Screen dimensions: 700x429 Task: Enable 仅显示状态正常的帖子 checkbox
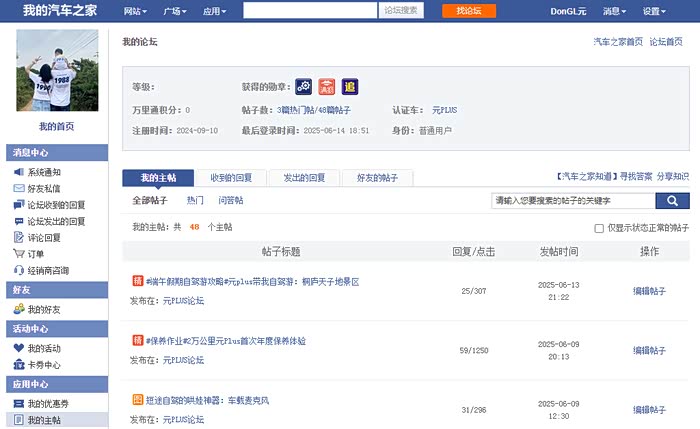click(x=599, y=228)
